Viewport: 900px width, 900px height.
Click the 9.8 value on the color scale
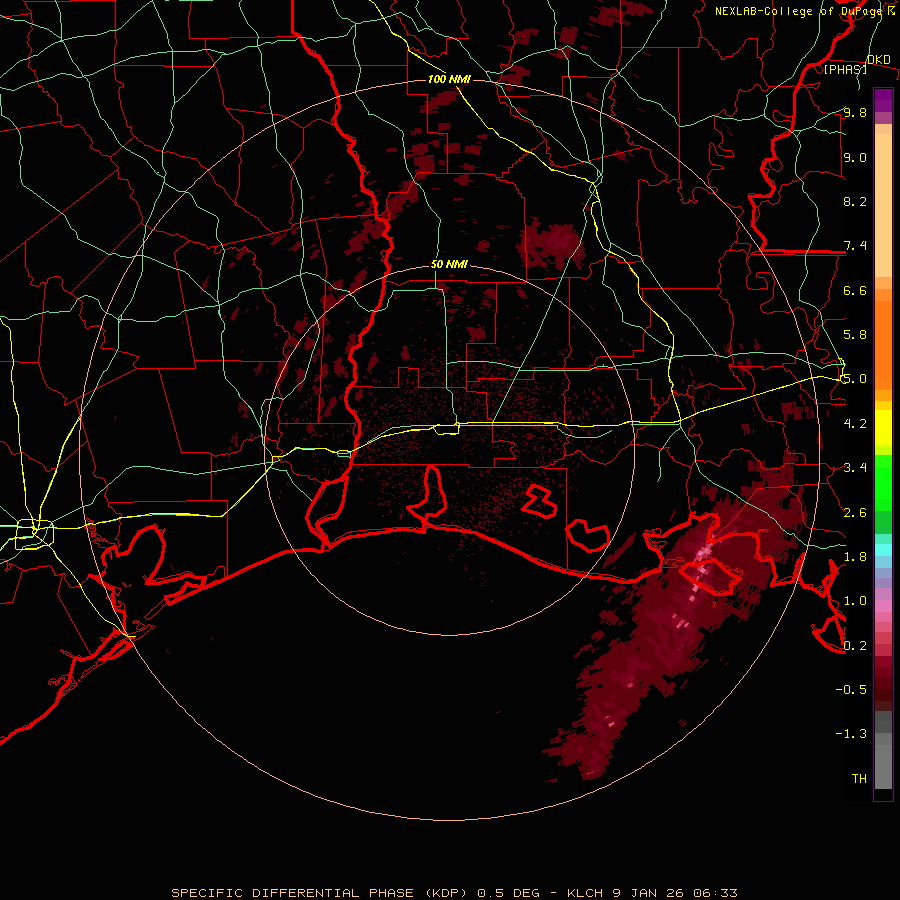(x=855, y=112)
